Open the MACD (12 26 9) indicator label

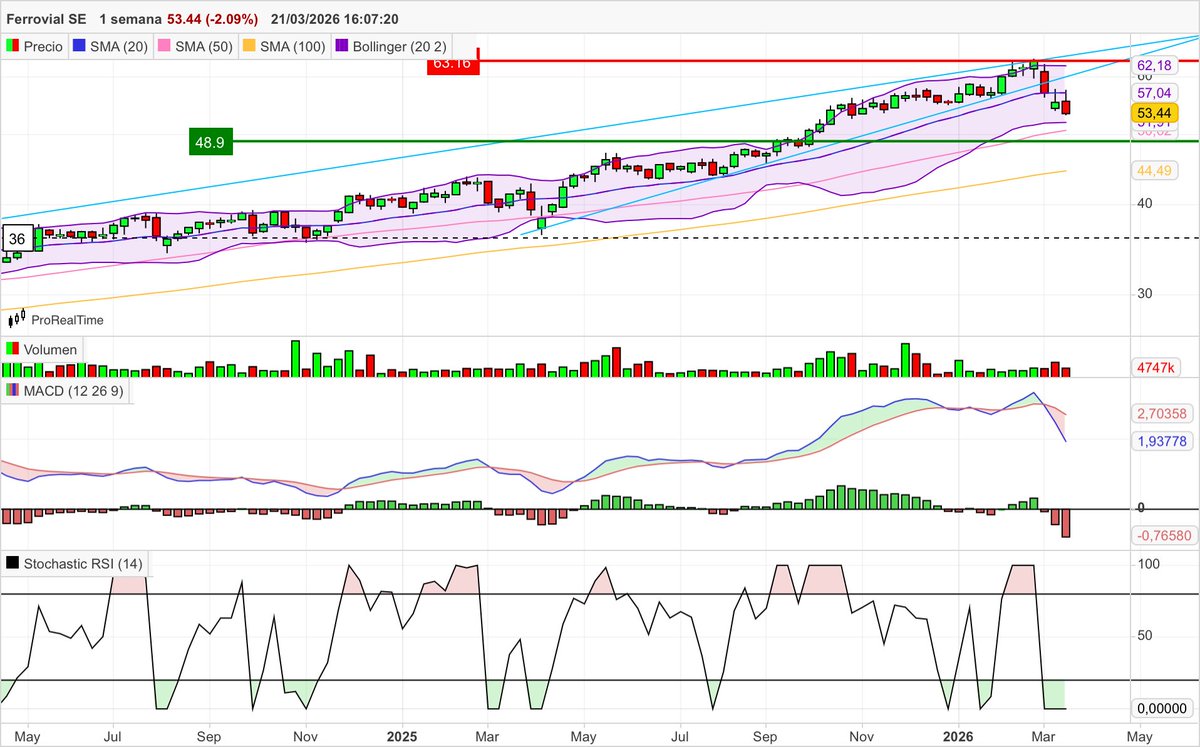74,391
